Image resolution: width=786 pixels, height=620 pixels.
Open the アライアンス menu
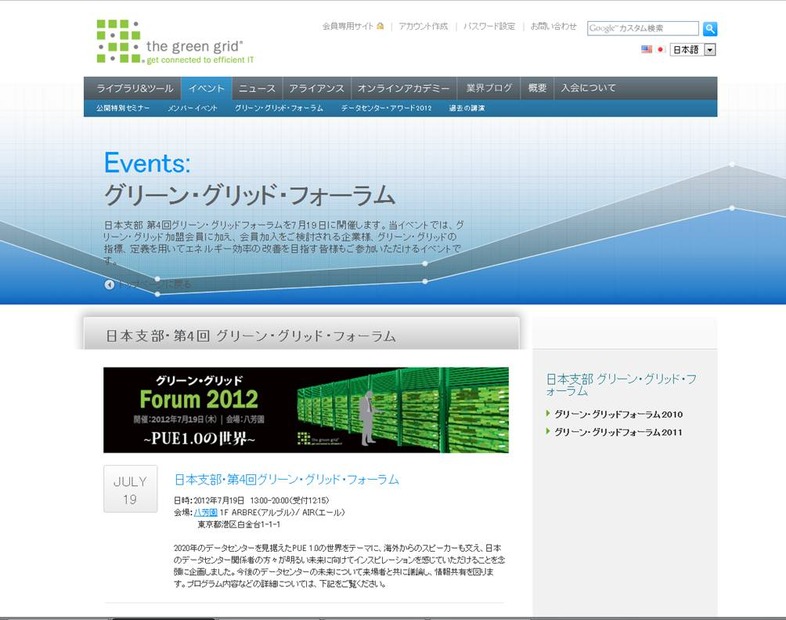317,88
